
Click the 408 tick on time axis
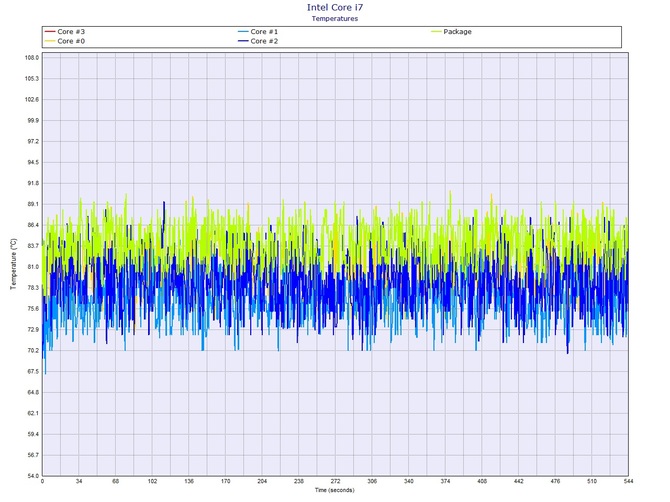coord(482,481)
